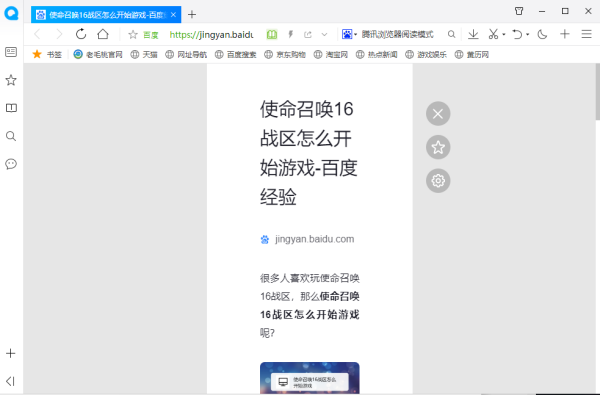Click the QQ Browser logo icon
This screenshot has width=600, height=395.
tap(11, 13)
